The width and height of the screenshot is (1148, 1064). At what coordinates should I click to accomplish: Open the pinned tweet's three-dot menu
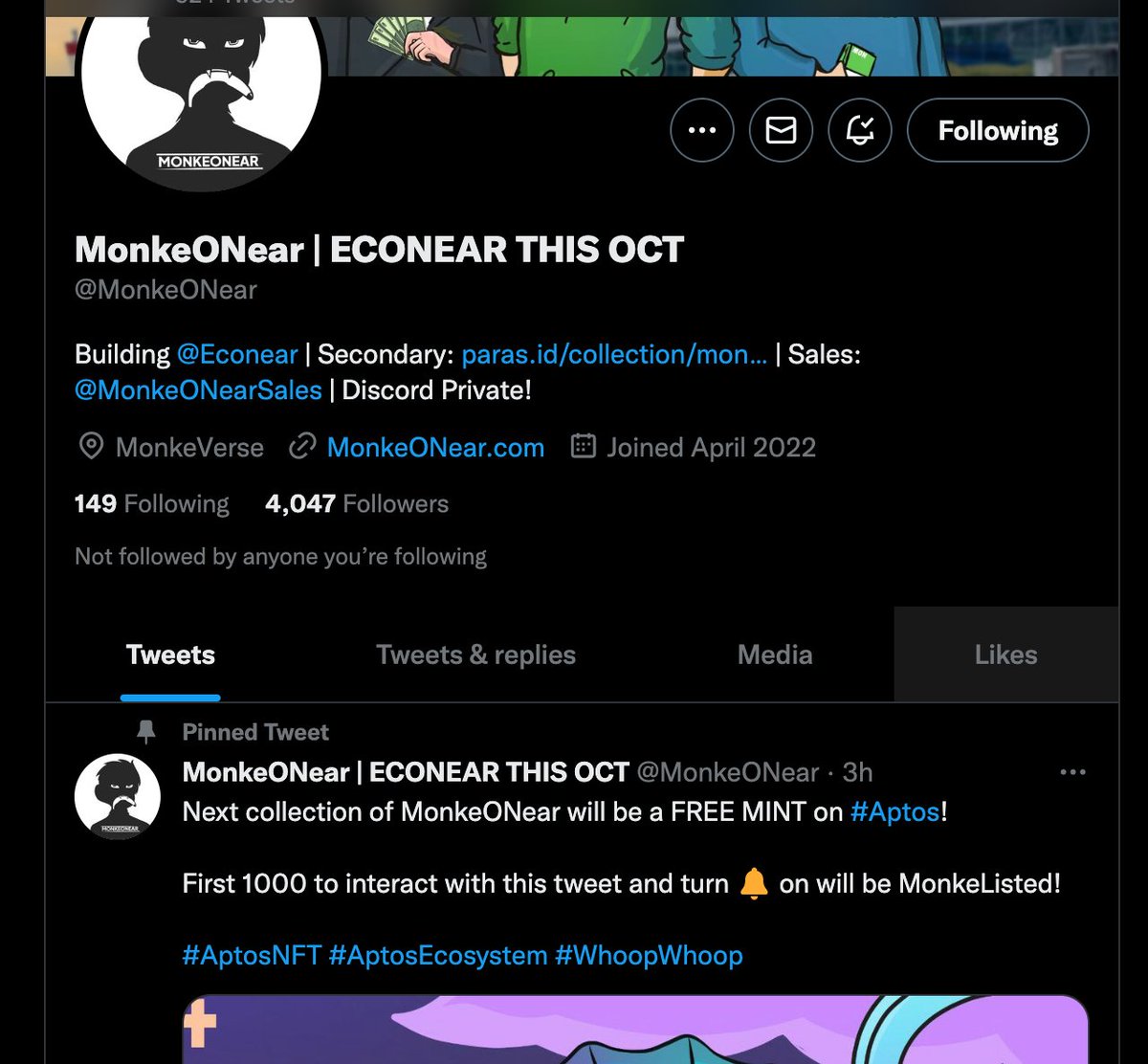tap(1072, 772)
